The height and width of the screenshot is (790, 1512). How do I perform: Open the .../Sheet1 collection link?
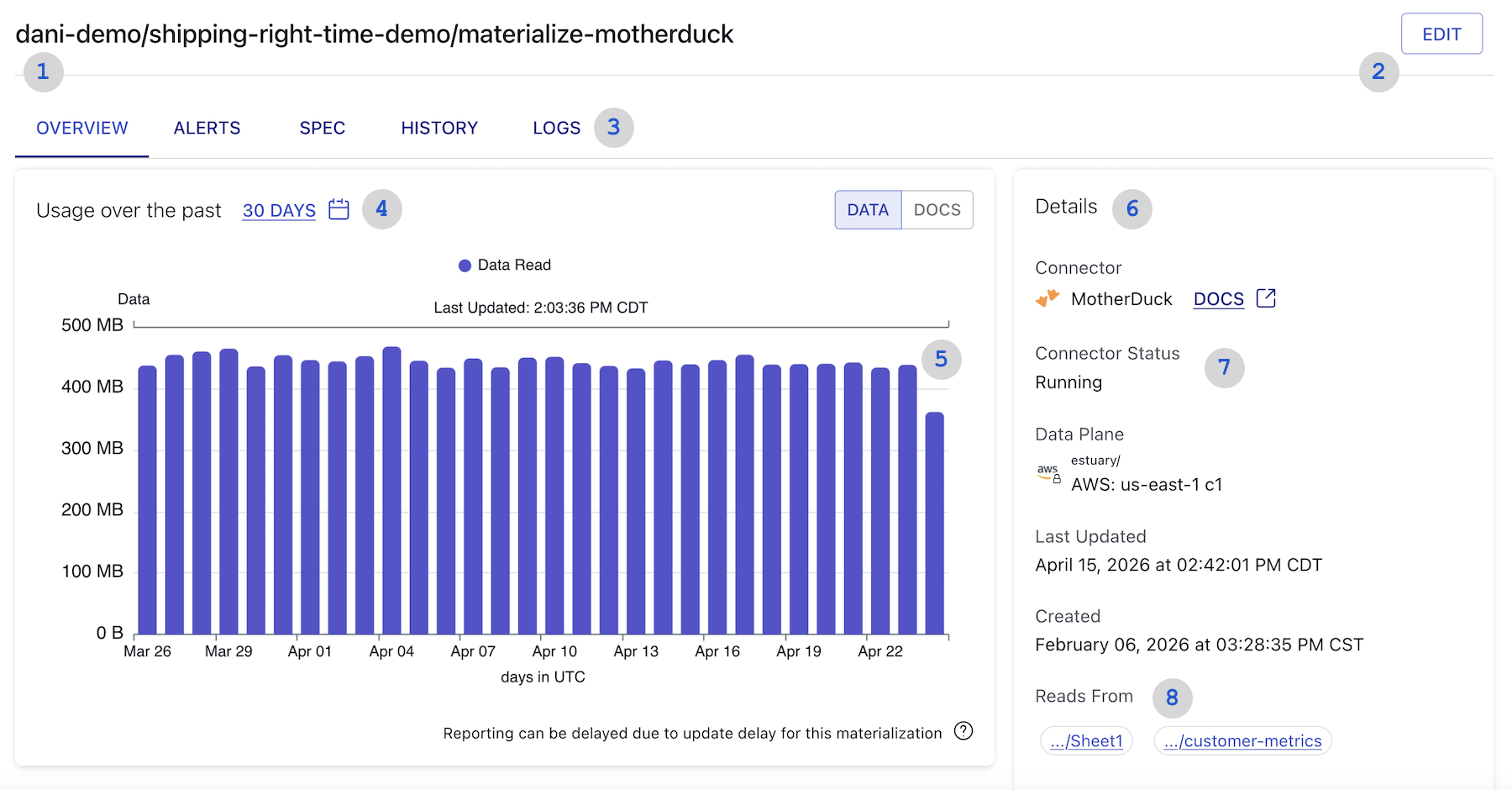point(1086,741)
